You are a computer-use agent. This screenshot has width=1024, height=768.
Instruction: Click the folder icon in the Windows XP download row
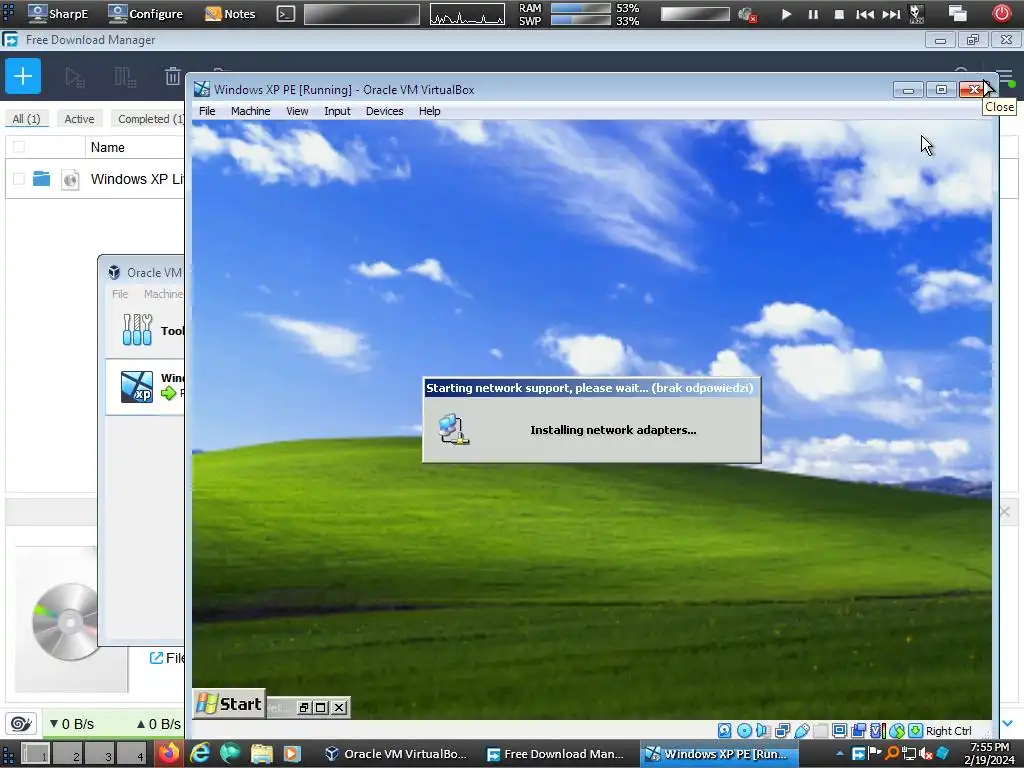point(41,178)
